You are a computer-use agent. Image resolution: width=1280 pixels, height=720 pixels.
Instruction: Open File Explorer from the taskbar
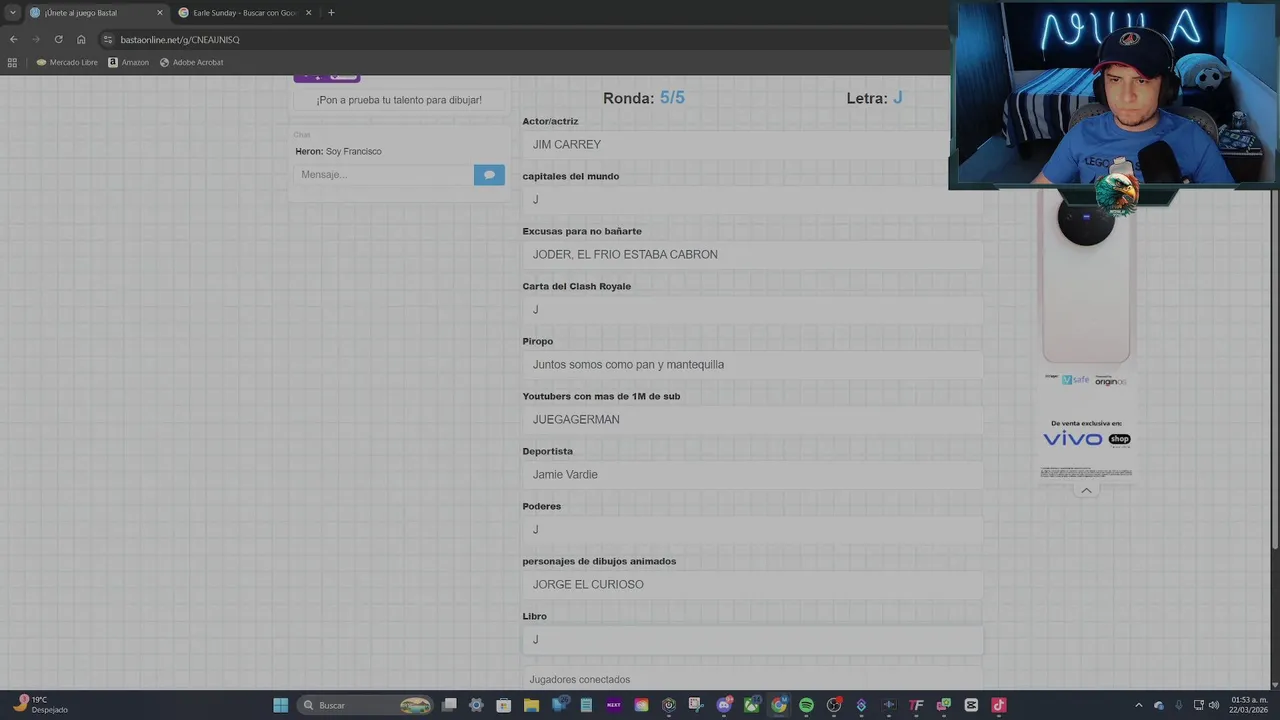point(531,705)
